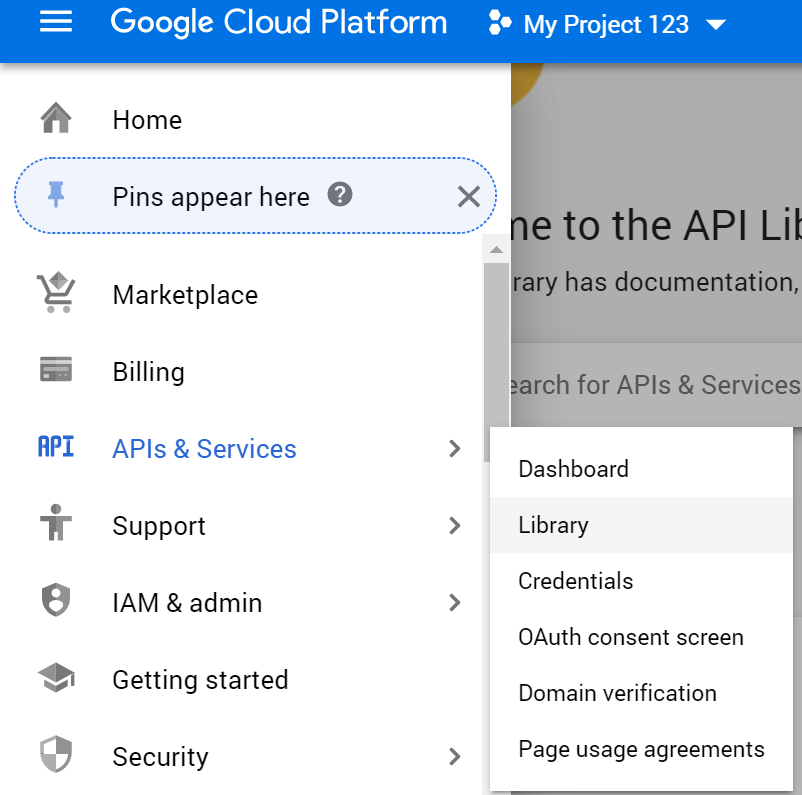Click the API icon
802x795 pixels.
click(x=56, y=447)
